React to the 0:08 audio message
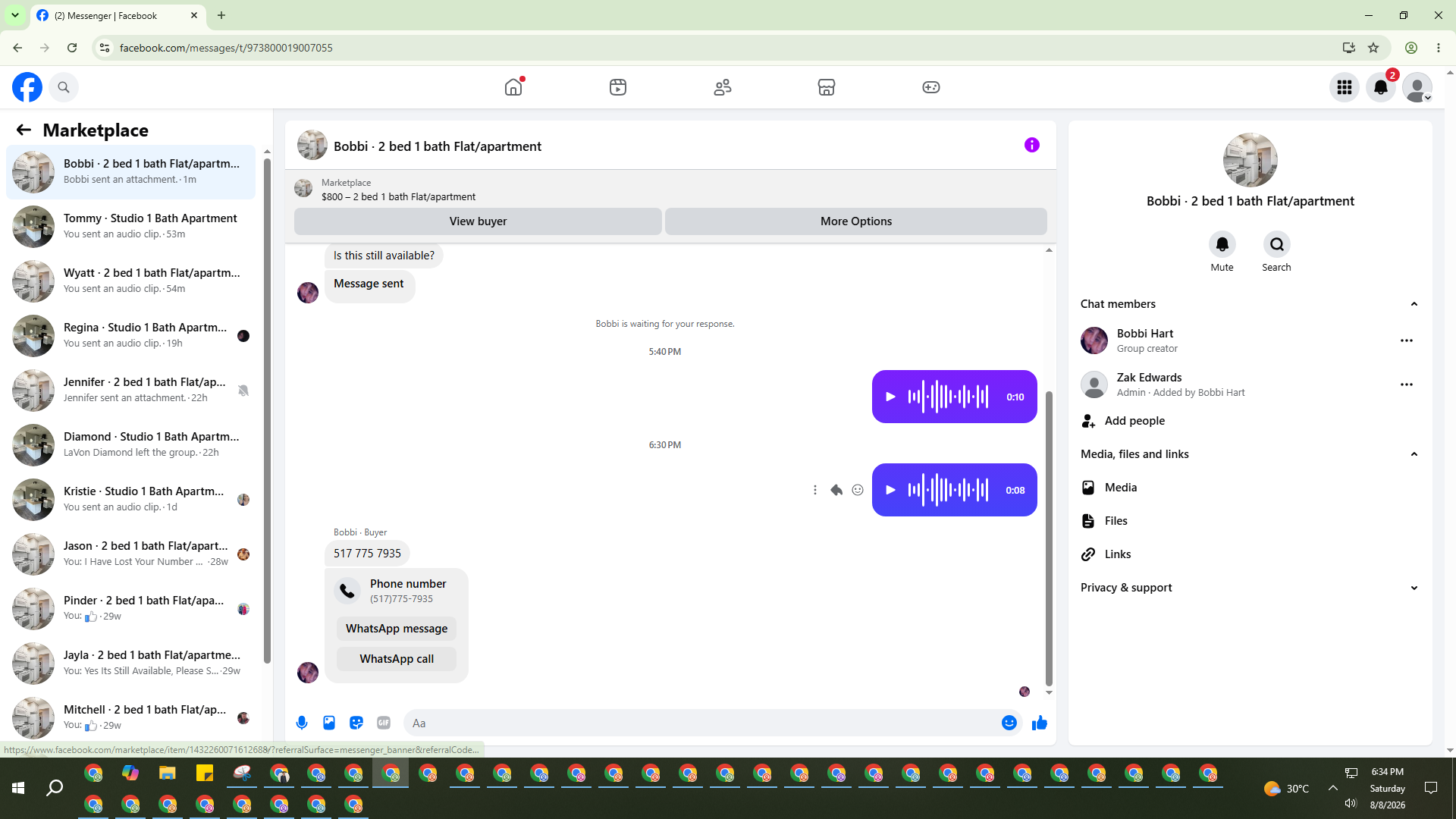This screenshot has height=819, width=1456. pos(858,490)
